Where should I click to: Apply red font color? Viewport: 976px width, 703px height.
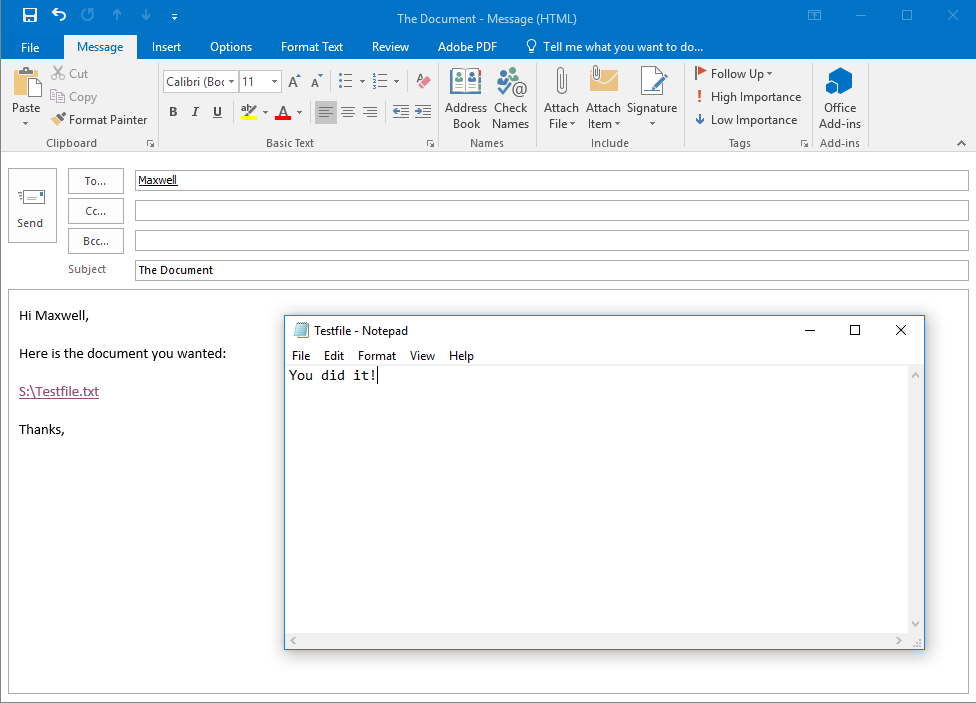283,112
